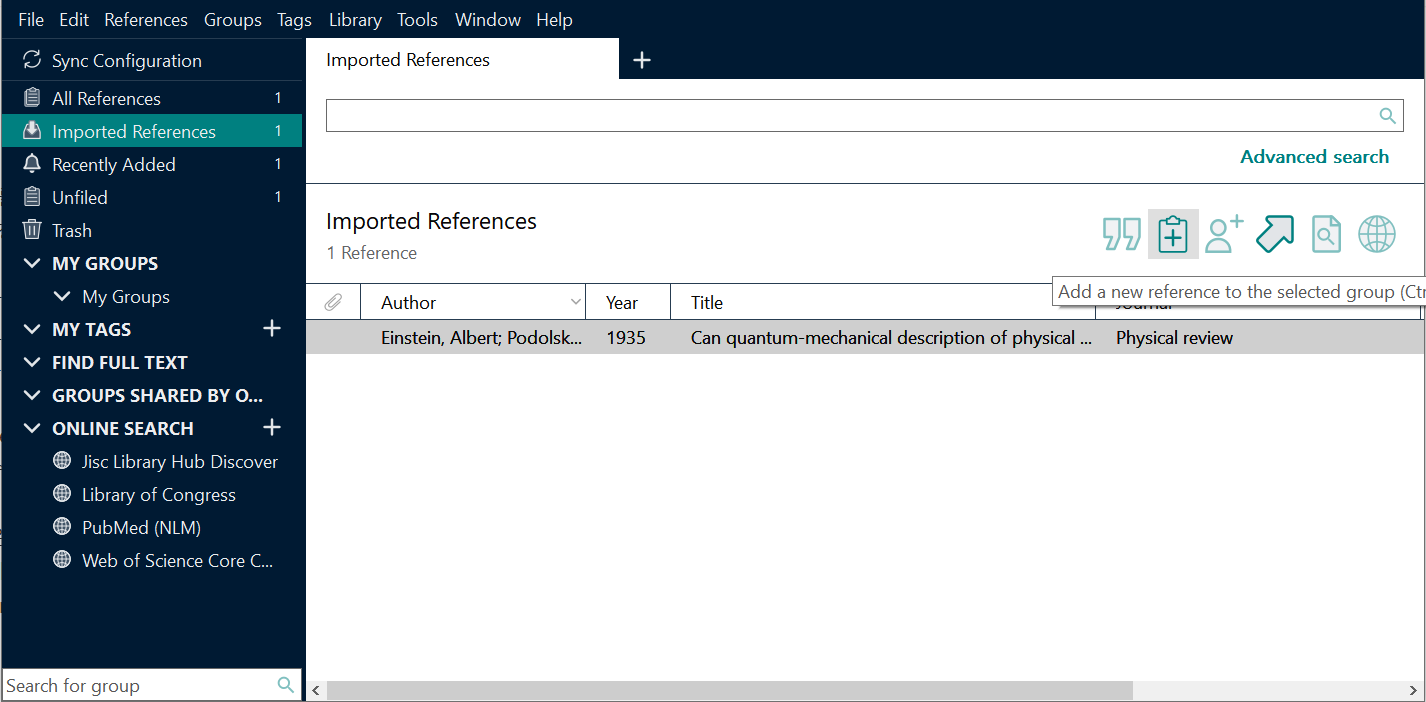Click the reference search input field
The height and width of the screenshot is (702, 1426).
click(865, 116)
